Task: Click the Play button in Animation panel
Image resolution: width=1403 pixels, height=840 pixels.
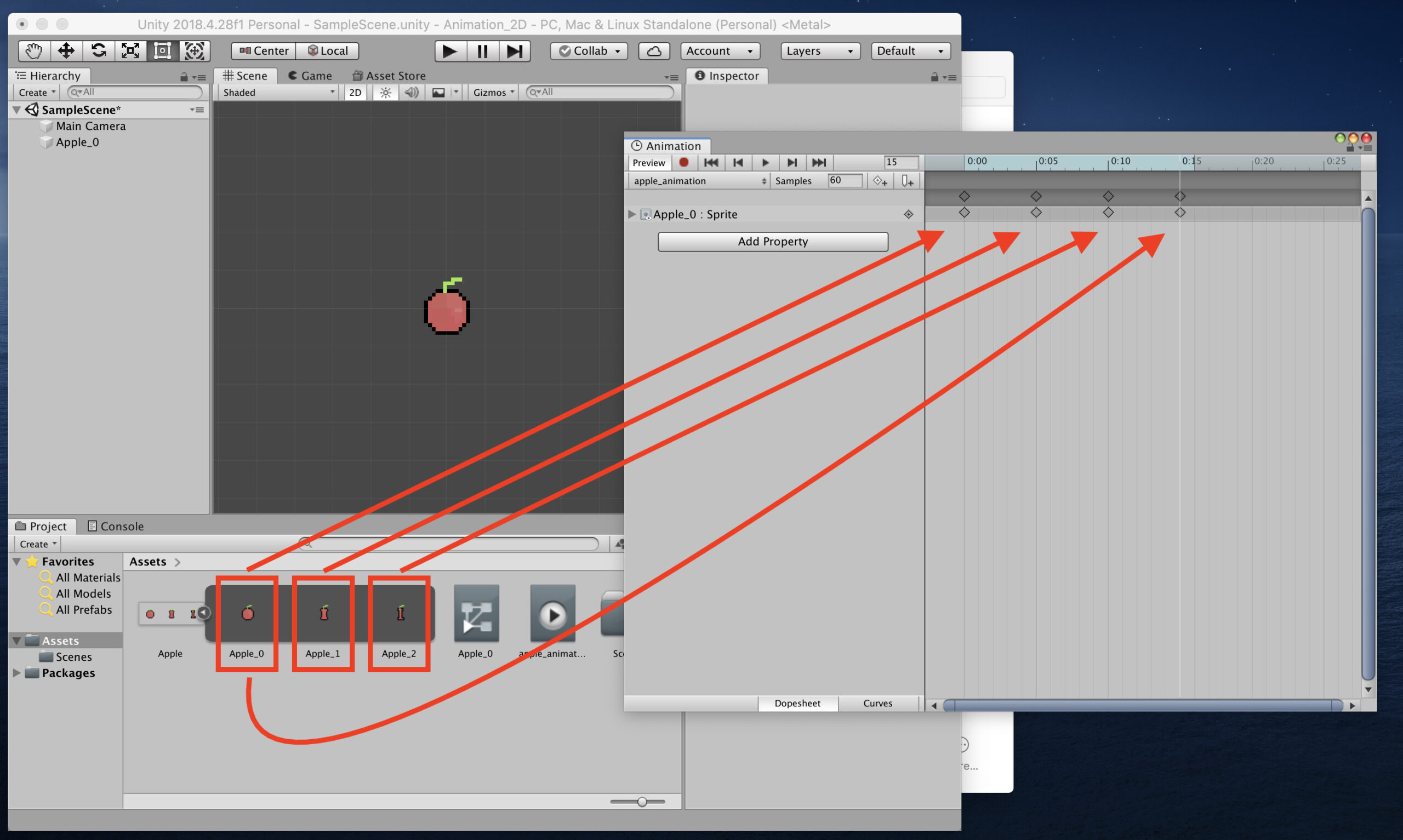Action: [763, 162]
